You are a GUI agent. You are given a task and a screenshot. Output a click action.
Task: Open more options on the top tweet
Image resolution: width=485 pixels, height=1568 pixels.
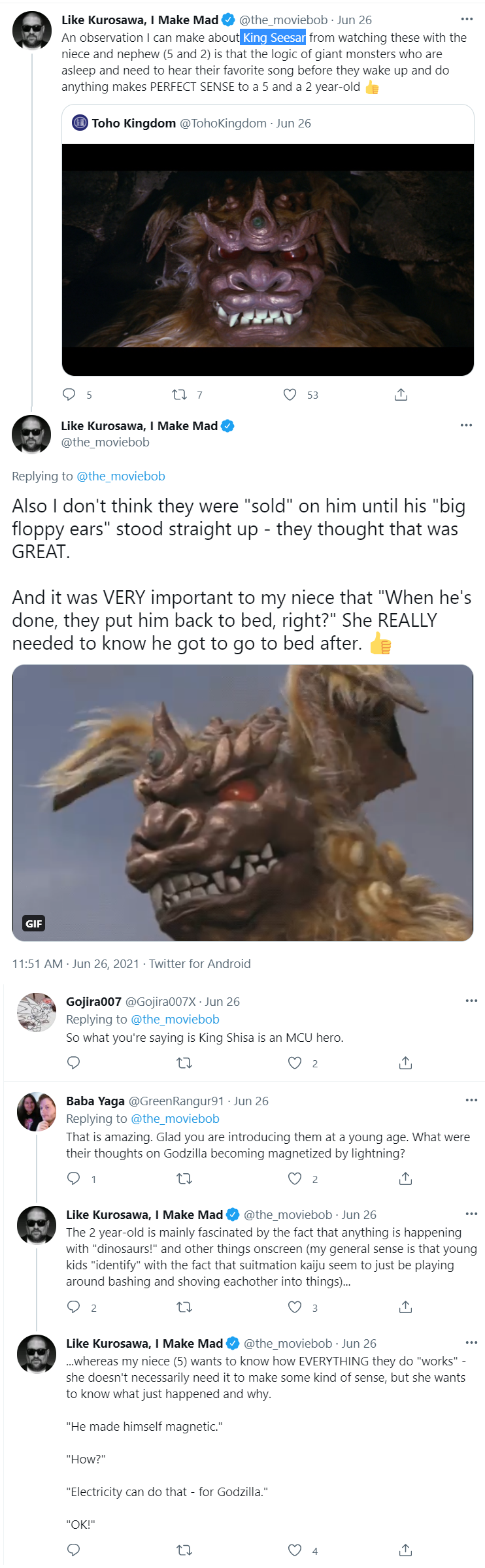coord(467,19)
